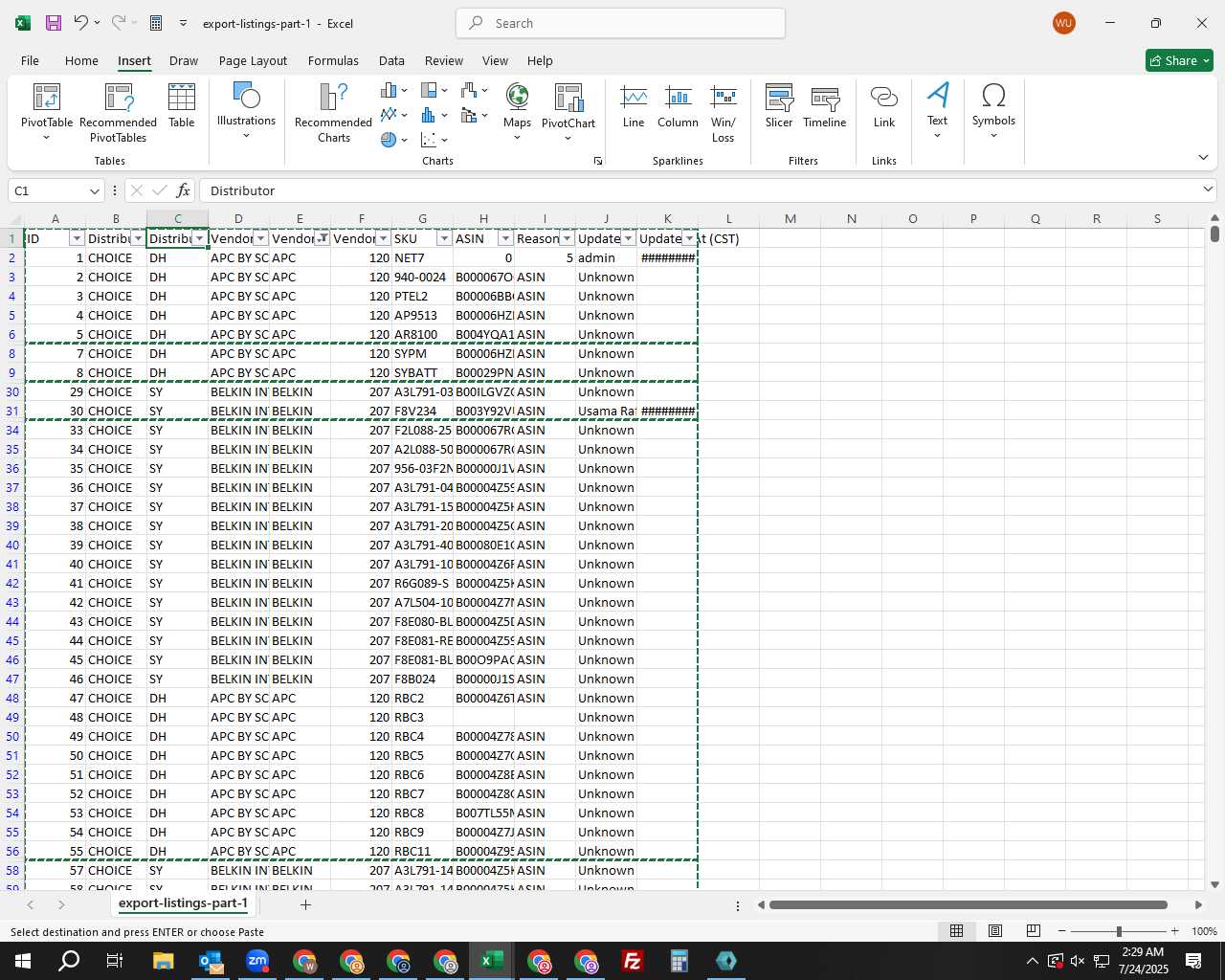Image resolution: width=1225 pixels, height=980 pixels.
Task: Undo the last action
Action: coord(81,23)
